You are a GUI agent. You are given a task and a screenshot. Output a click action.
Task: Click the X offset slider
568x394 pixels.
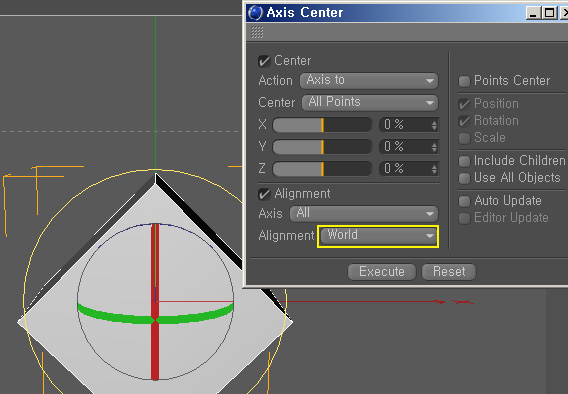pyautogui.click(x=322, y=125)
